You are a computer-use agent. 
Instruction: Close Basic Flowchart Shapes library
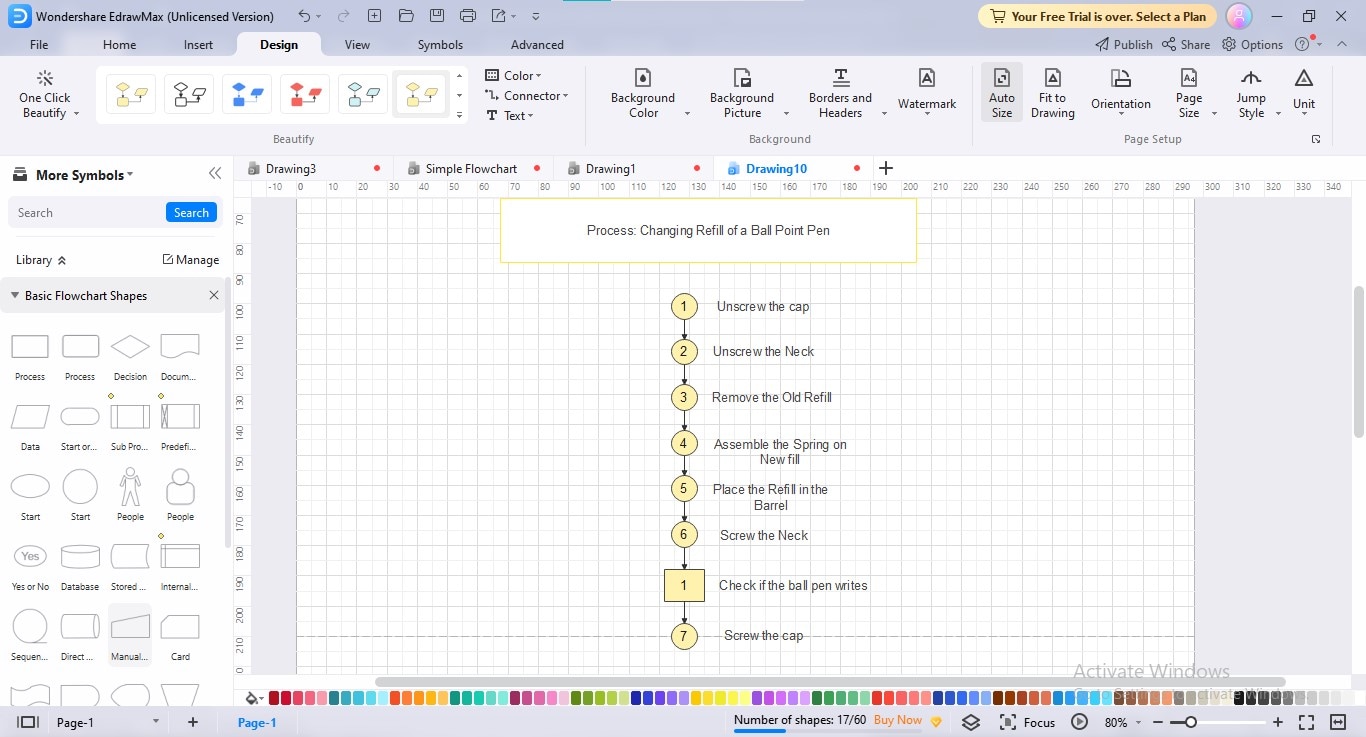(x=213, y=295)
